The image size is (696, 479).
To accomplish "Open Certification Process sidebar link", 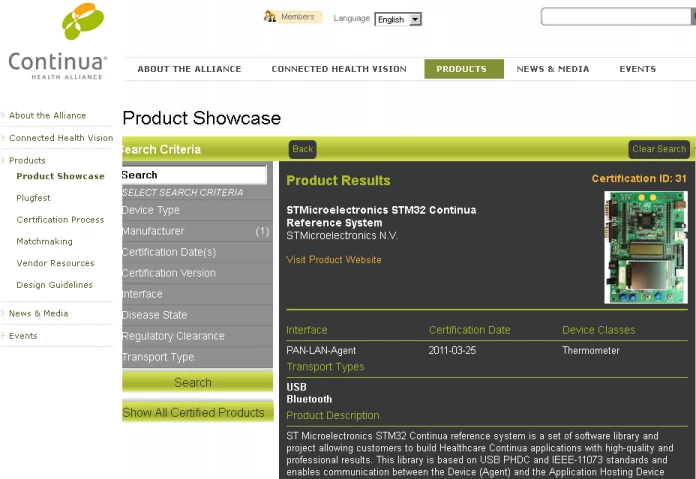I will tap(60, 220).
